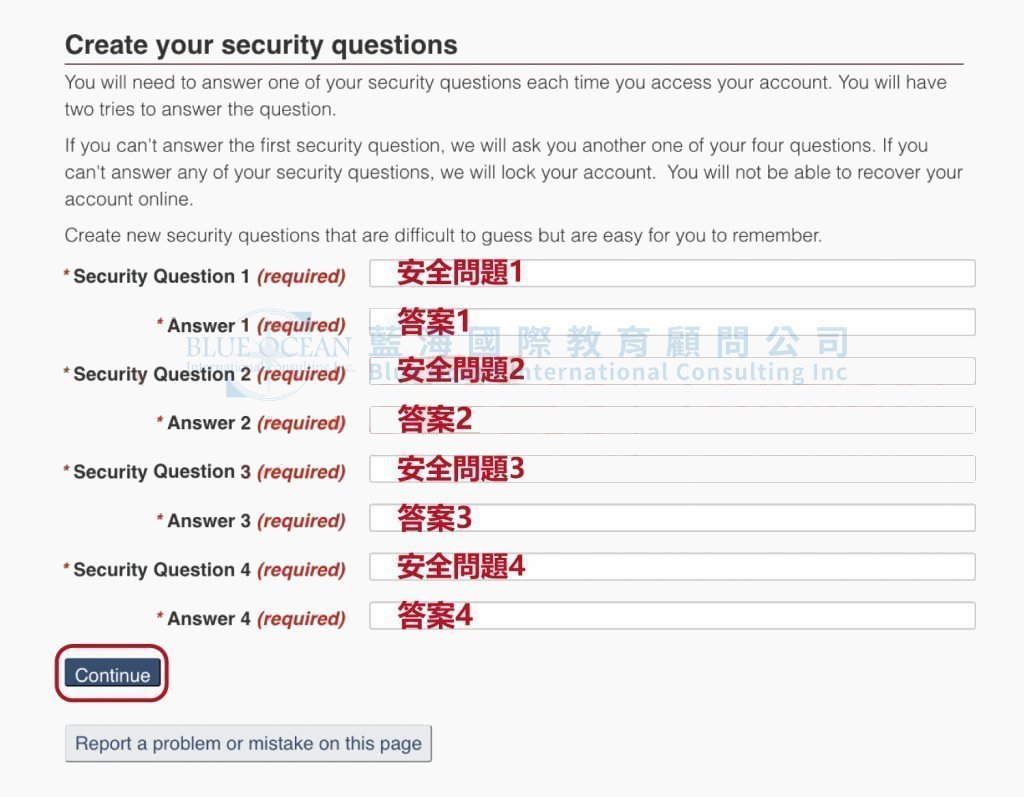Select the Answer 3 (required) label

251,521
